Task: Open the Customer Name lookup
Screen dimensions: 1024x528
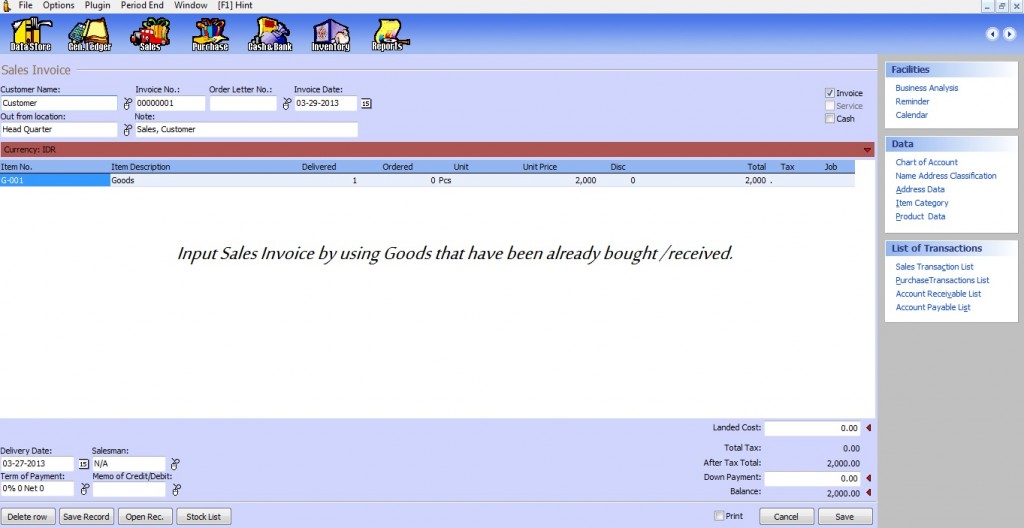Action: click(x=127, y=103)
